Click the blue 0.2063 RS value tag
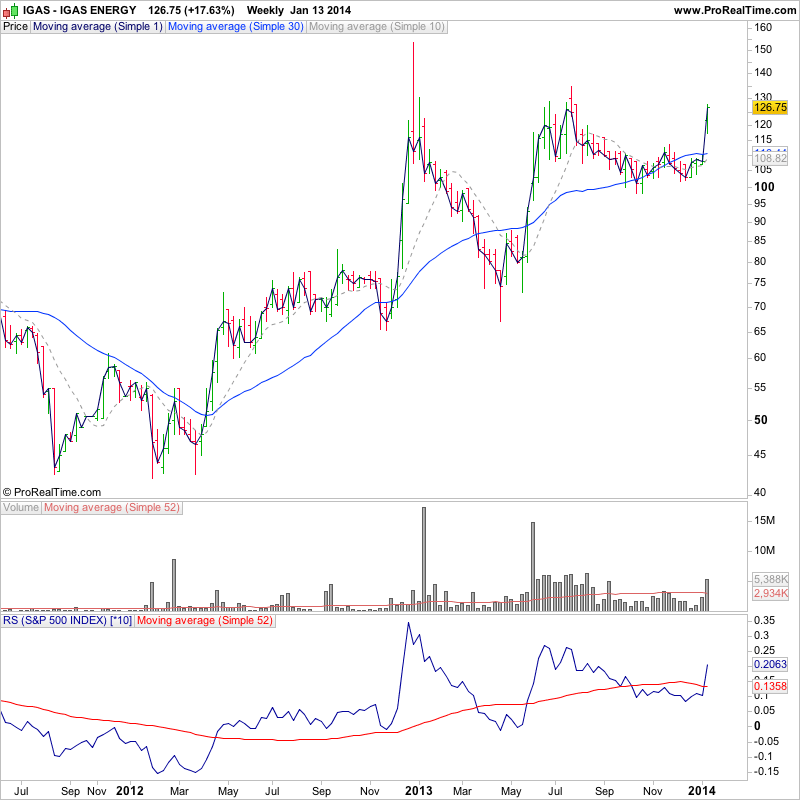800x800 pixels. click(x=770, y=664)
